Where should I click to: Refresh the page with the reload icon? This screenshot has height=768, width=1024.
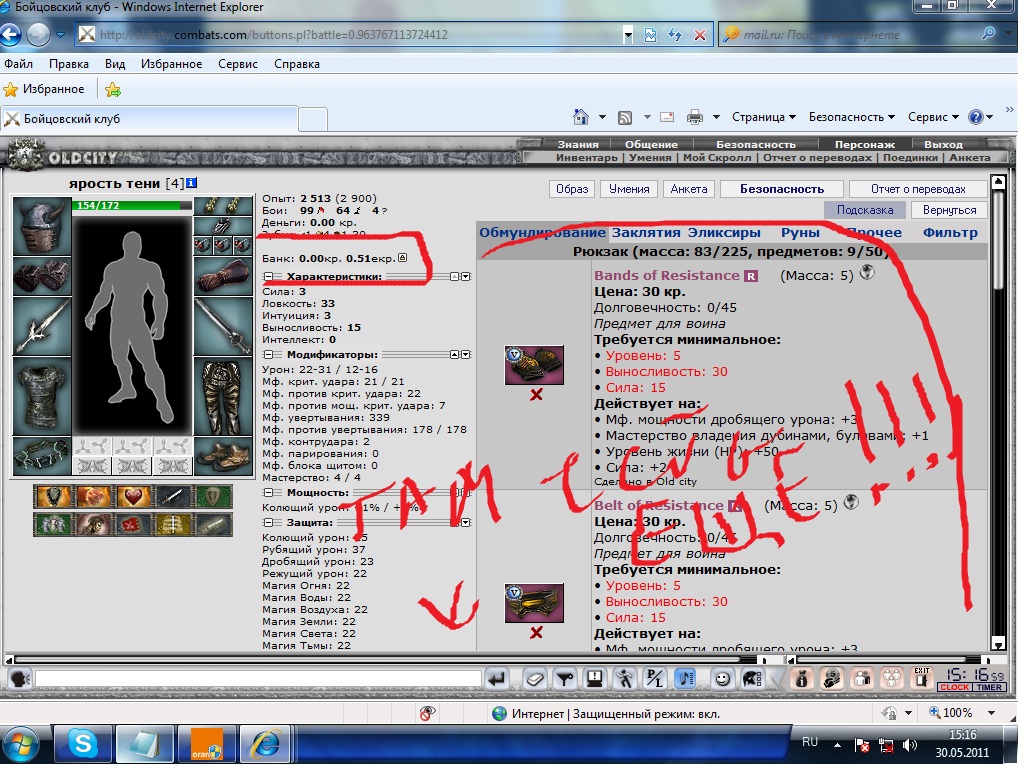point(675,35)
